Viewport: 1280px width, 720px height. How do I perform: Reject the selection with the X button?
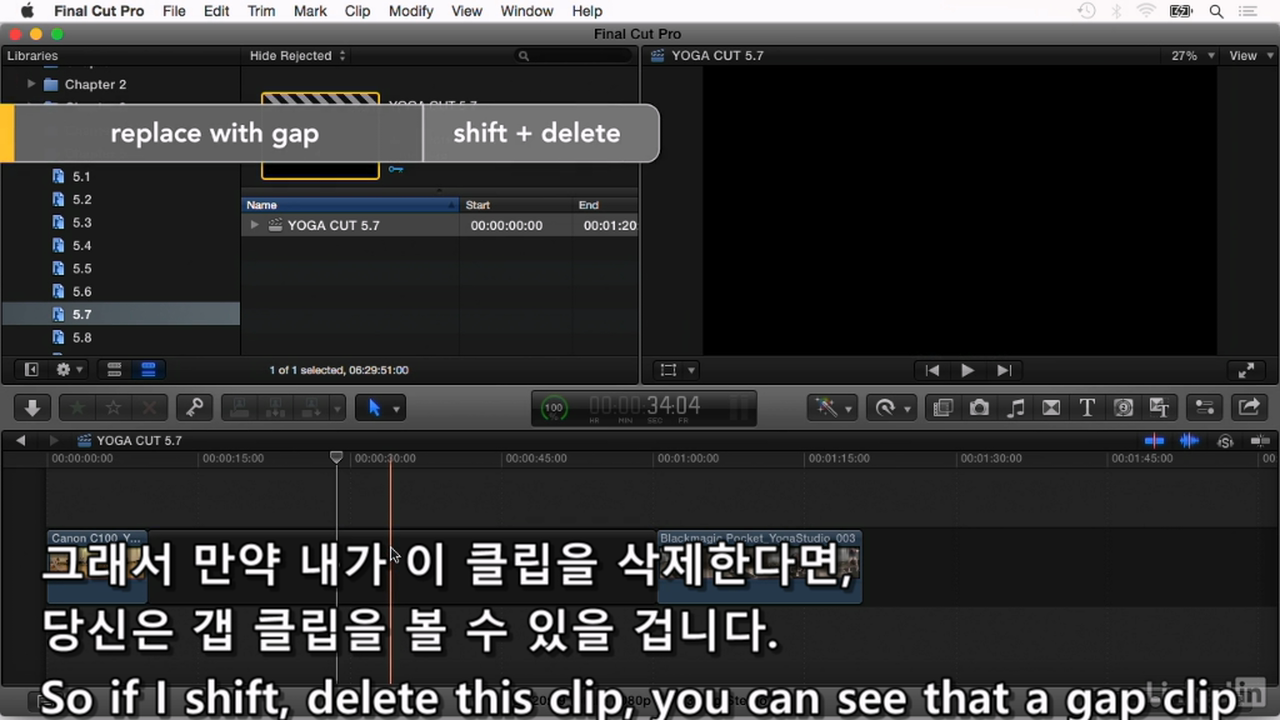(150, 407)
